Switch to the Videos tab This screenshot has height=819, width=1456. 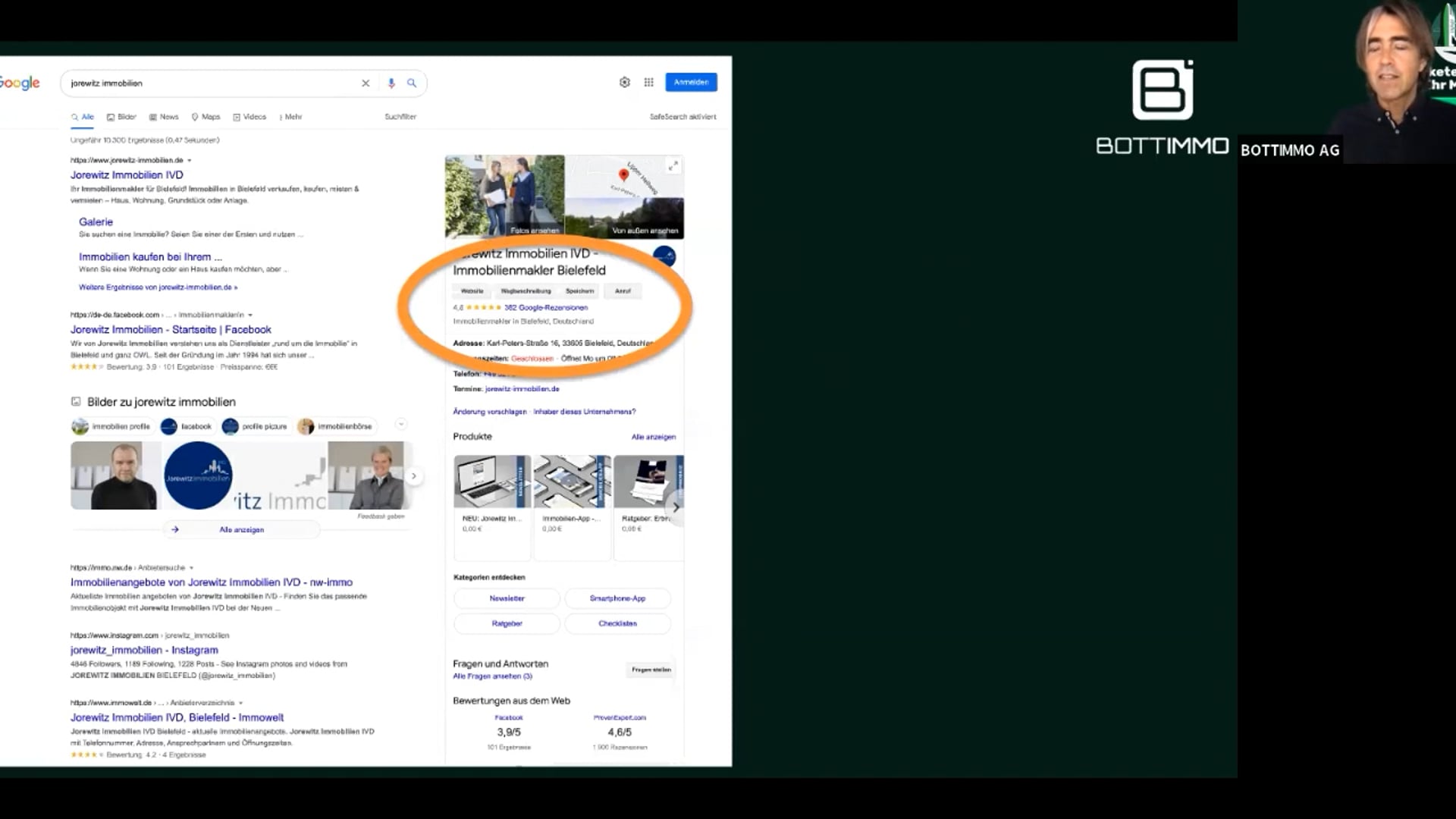click(249, 117)
